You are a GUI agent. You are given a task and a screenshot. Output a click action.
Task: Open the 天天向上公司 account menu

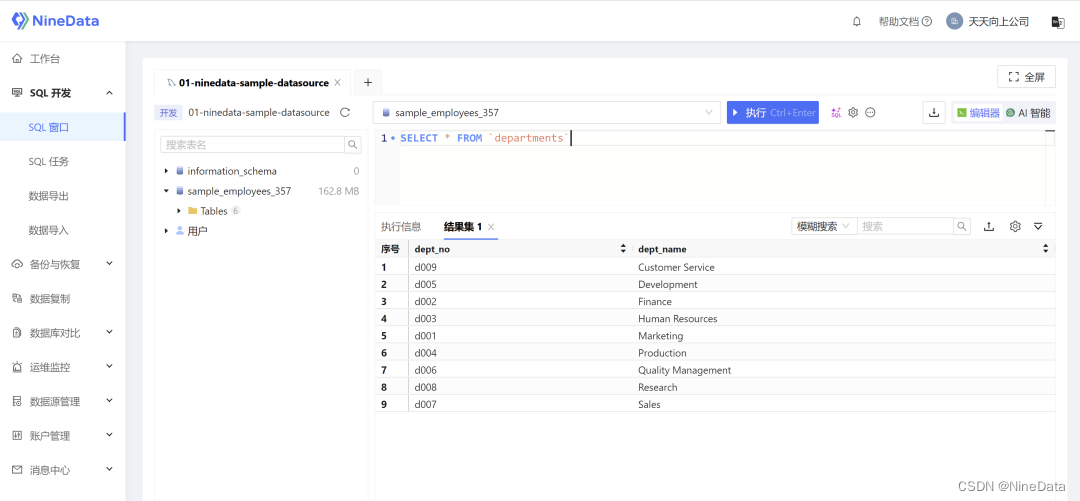point(988,21)
